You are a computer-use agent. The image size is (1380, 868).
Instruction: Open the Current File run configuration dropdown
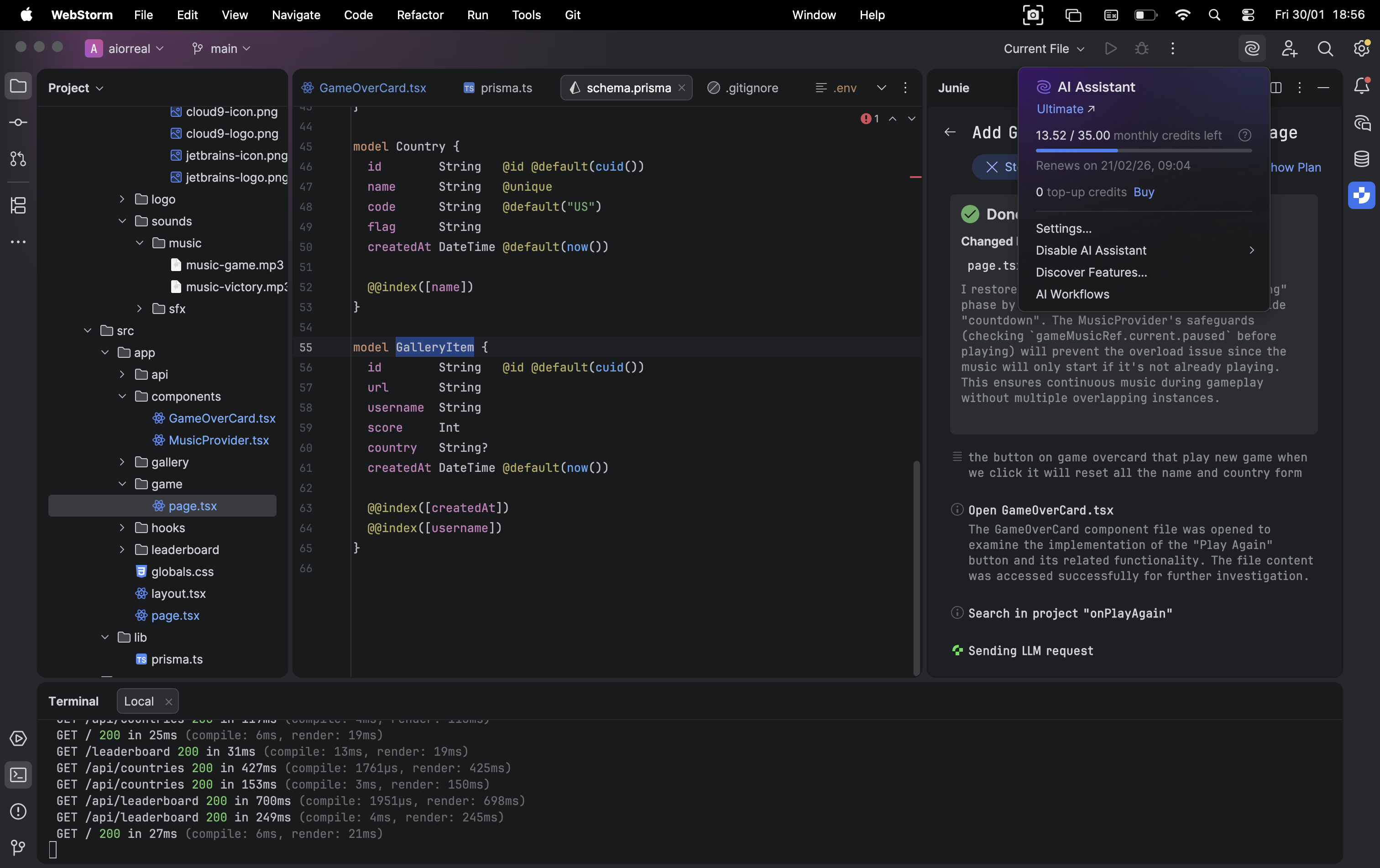click(1044, 49)
